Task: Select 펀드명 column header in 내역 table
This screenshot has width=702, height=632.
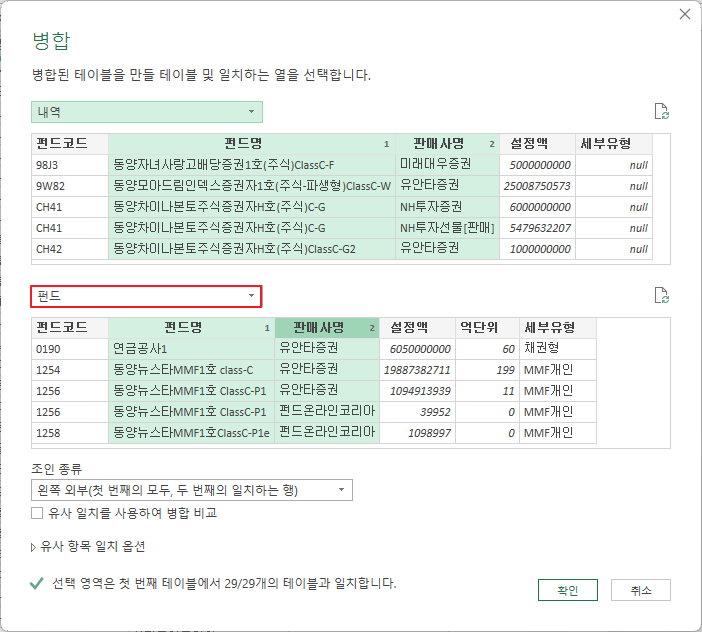Action: [x=252, y=144]
